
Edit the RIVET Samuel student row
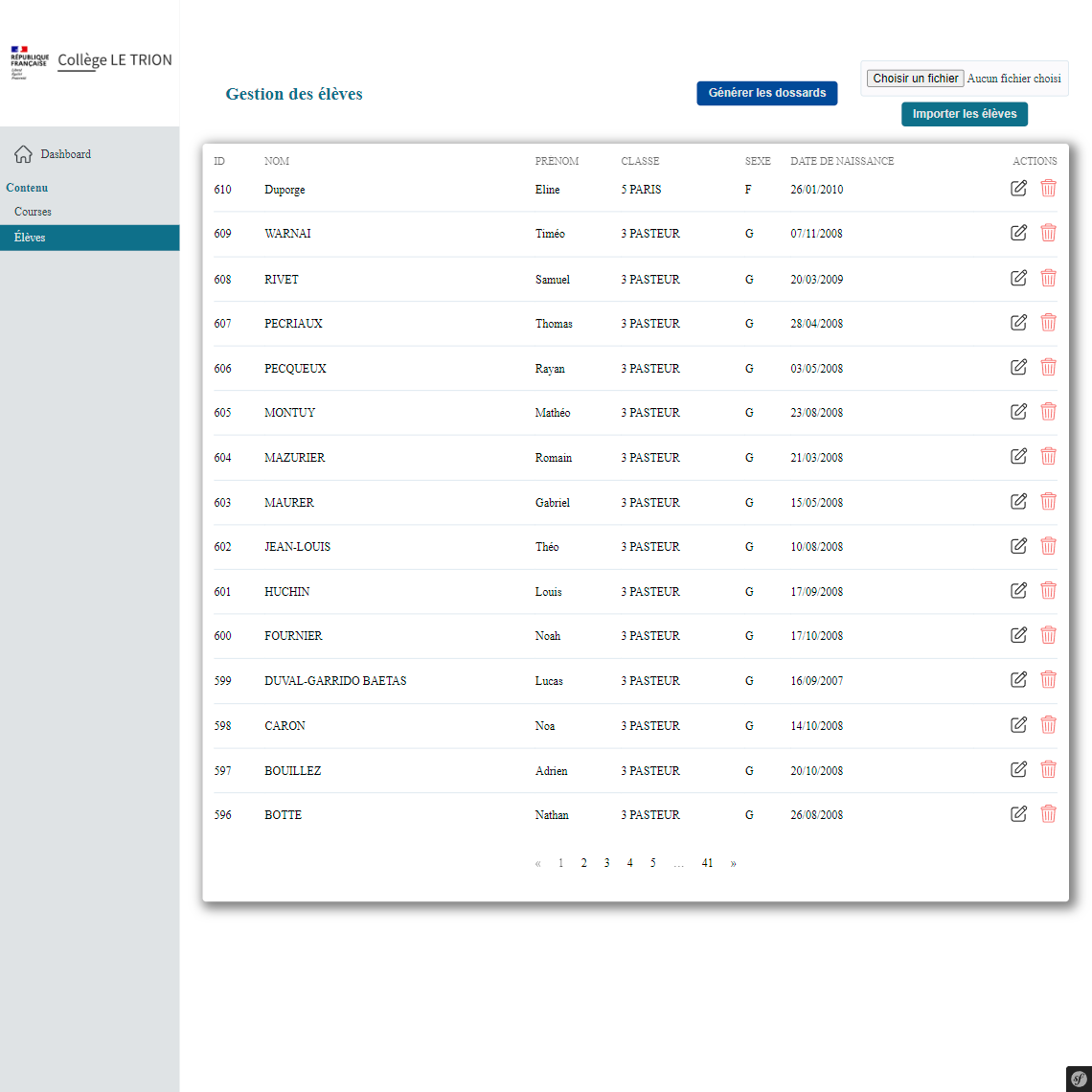click(1018, 278)
